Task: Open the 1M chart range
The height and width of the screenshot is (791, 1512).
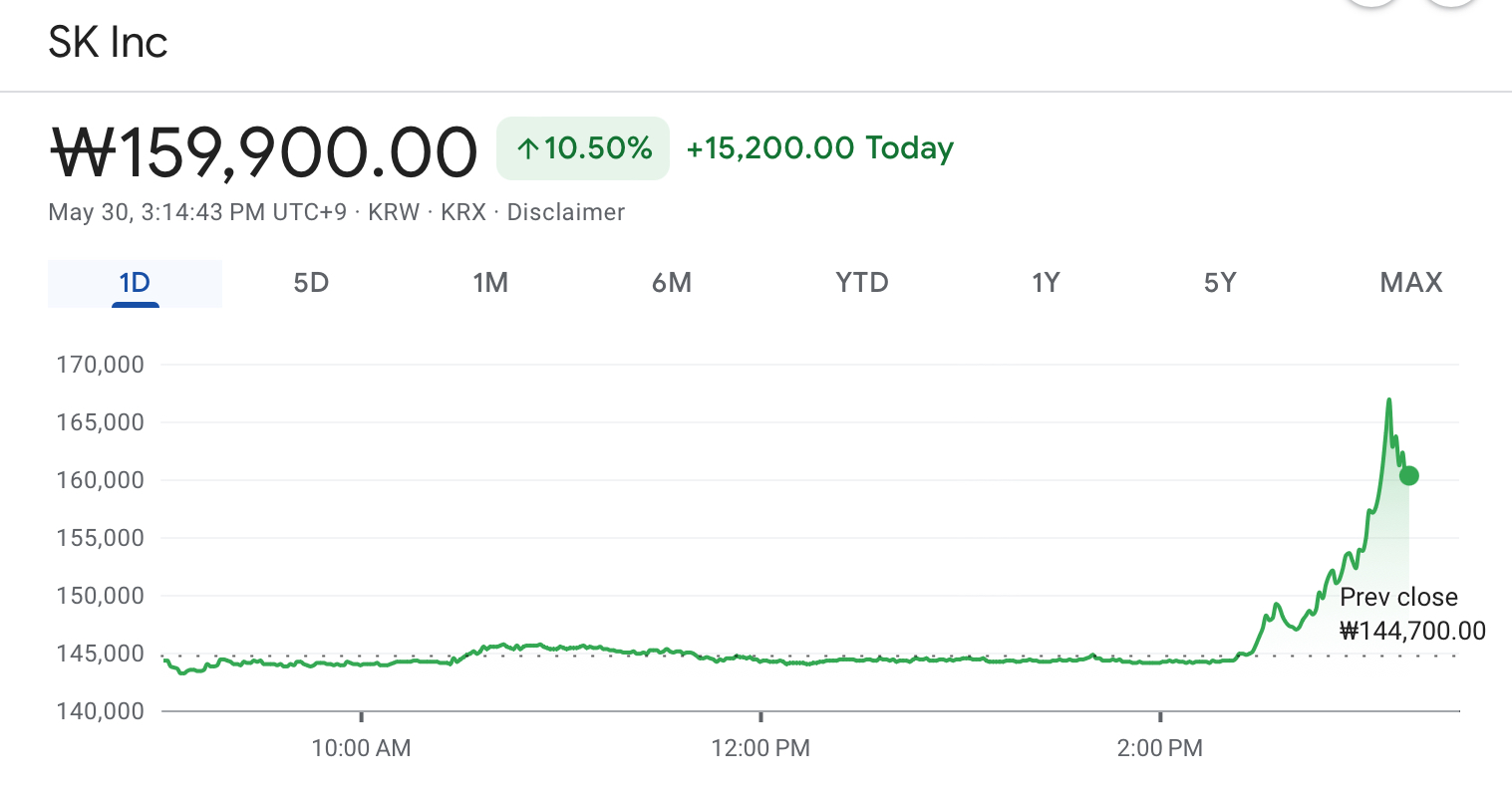Action: pyautogui.click(x=490, y=284)
